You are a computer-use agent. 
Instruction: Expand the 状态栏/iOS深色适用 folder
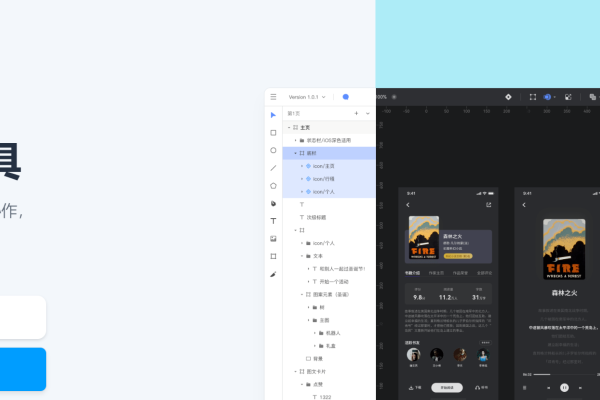click(x=295, y=140)
